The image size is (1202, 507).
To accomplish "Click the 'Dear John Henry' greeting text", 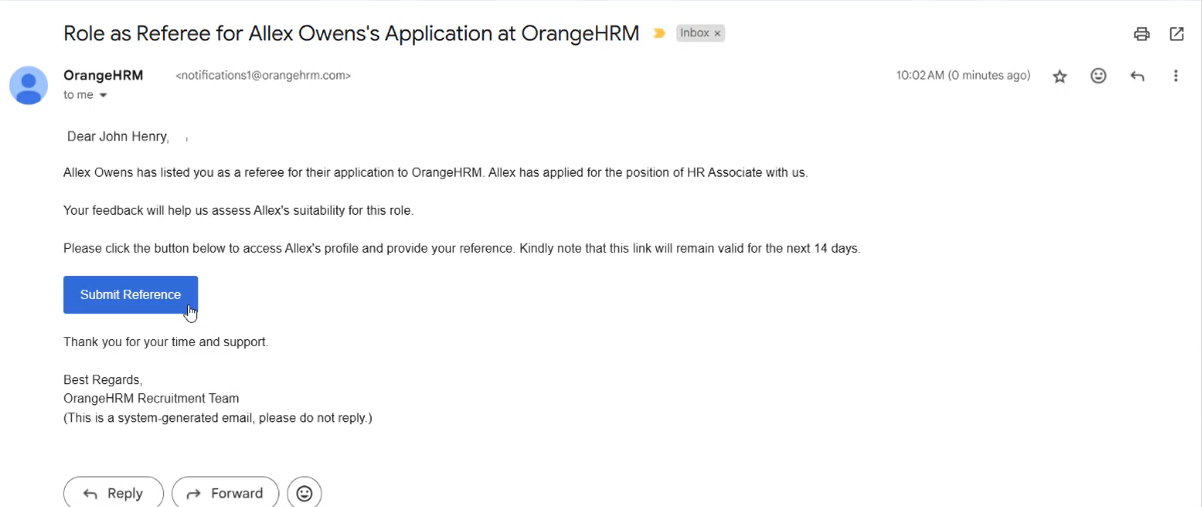I will click(118, 136).
